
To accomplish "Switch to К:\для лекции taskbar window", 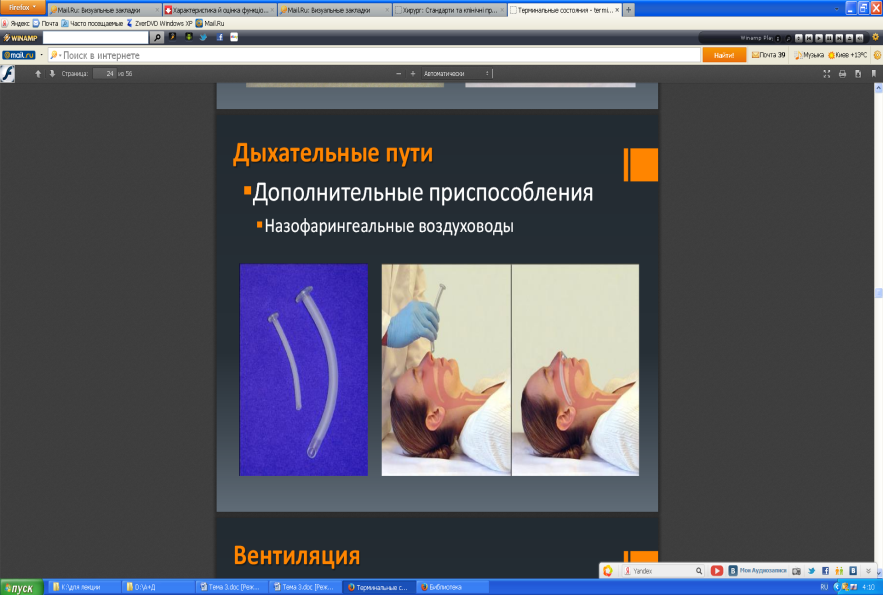I will click(x=83, y=587).
